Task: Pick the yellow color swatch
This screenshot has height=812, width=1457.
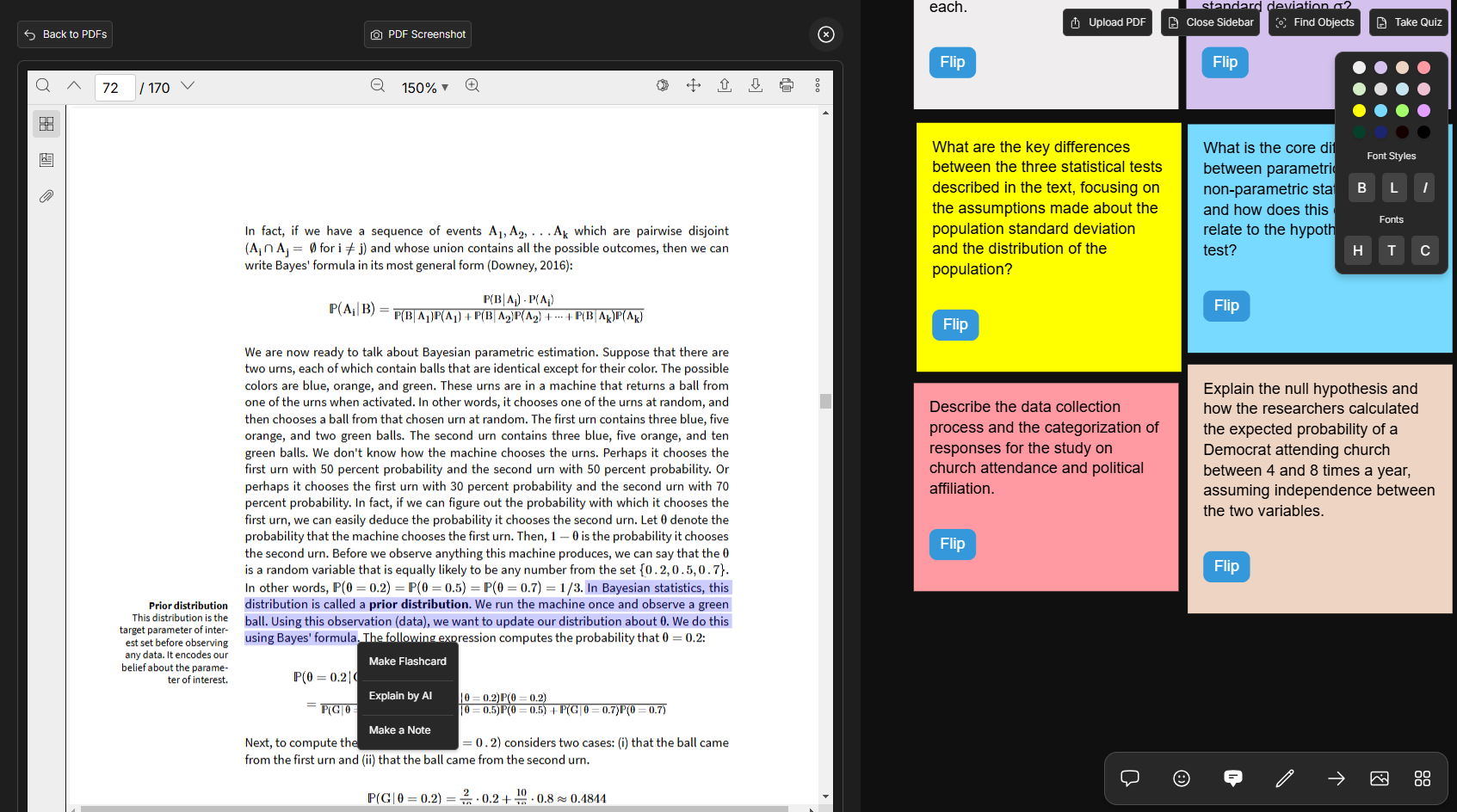Action: coord(1359,110)
